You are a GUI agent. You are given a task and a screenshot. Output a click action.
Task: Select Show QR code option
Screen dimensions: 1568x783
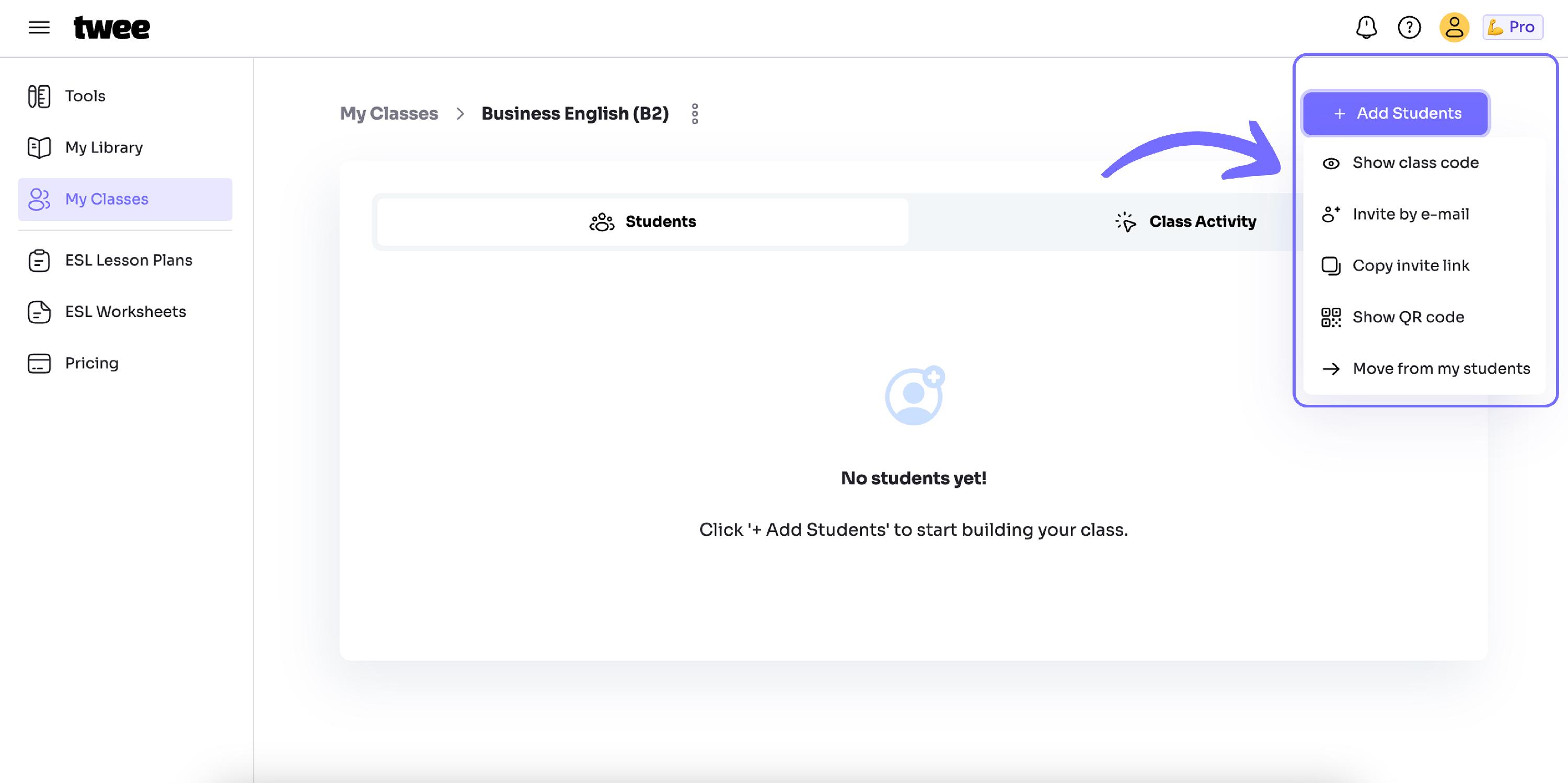pos(1424,318)
